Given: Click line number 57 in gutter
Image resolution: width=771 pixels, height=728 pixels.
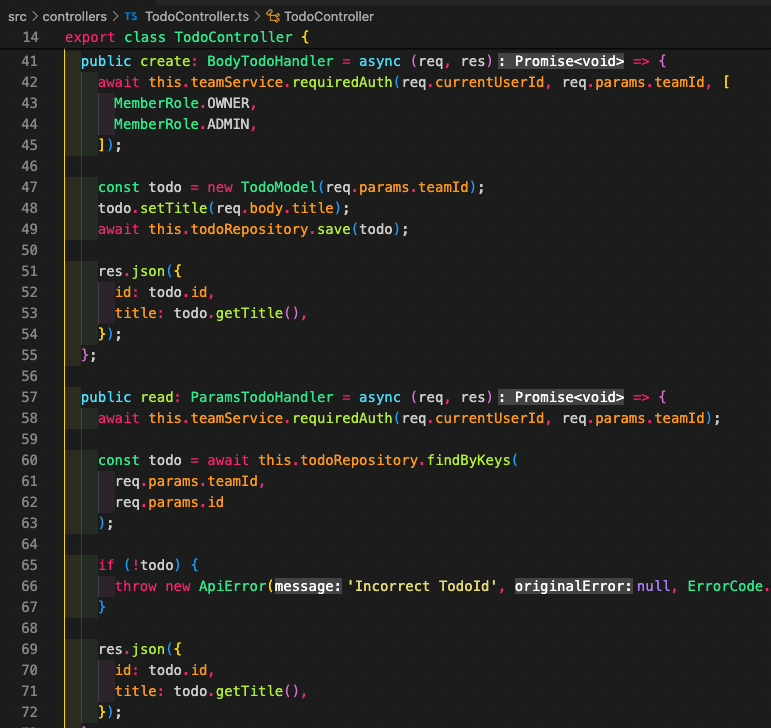Looking at the screenshot, I should click(x=30, y=397).
